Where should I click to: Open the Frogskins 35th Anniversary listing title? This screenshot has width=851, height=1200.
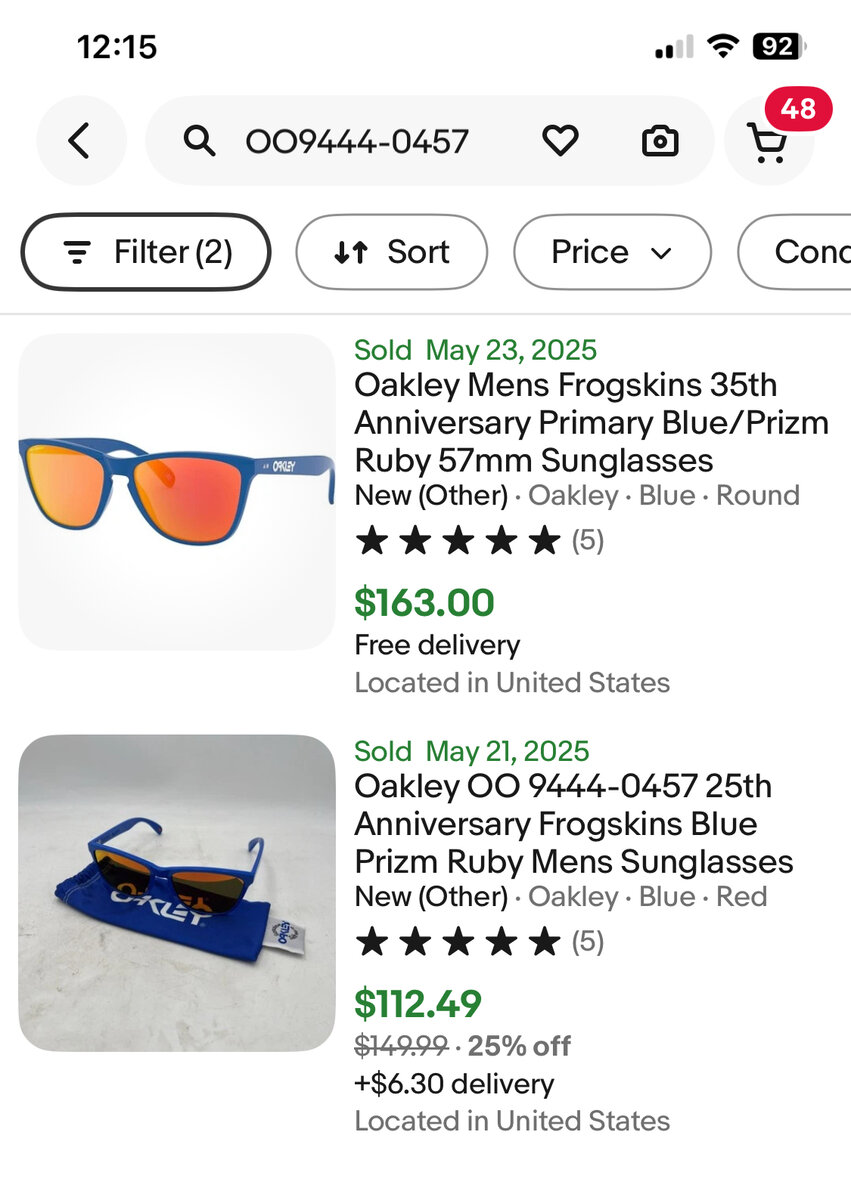pyautogui.click(x=591, y=423)
